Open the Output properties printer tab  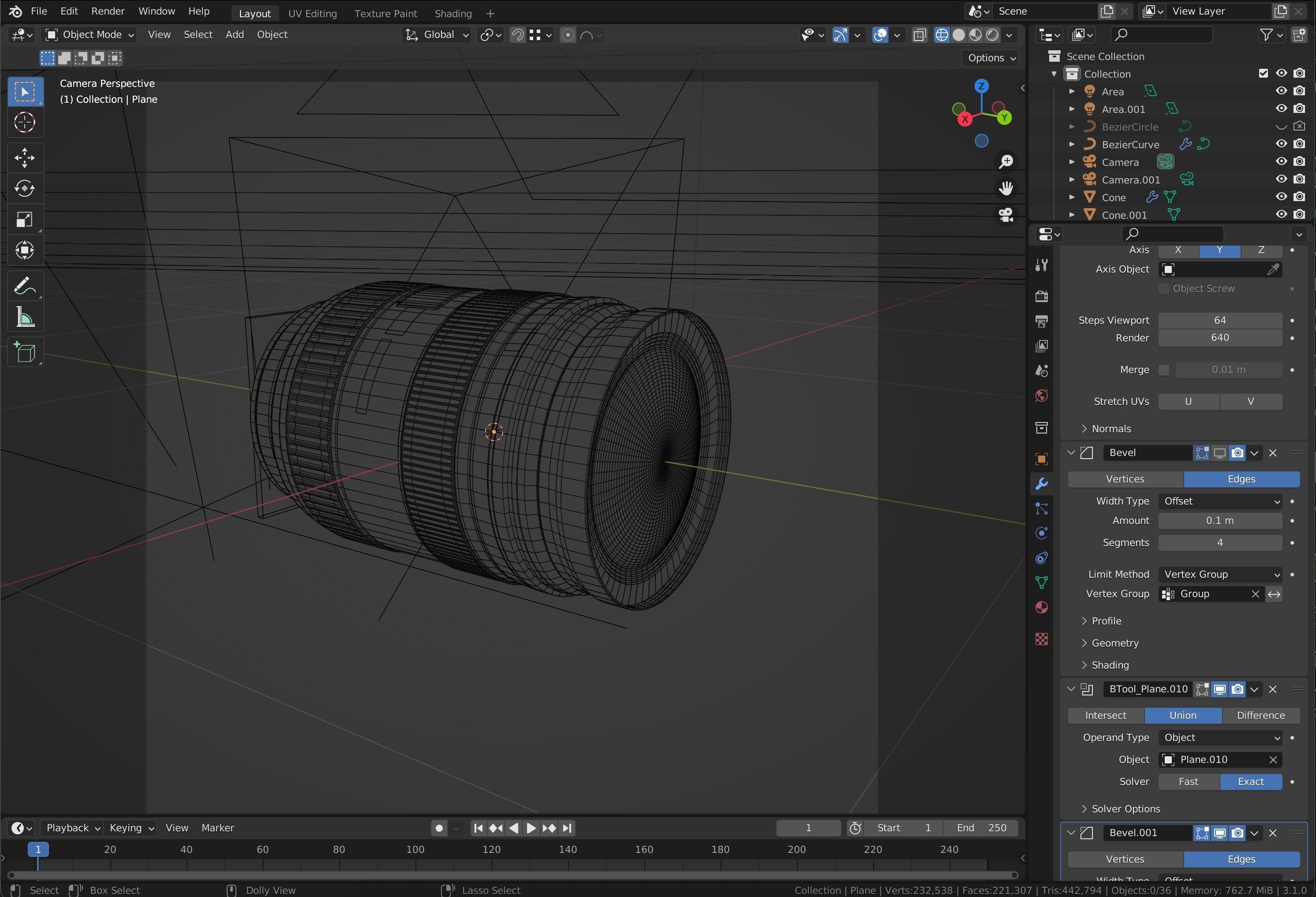[1041, 321]
